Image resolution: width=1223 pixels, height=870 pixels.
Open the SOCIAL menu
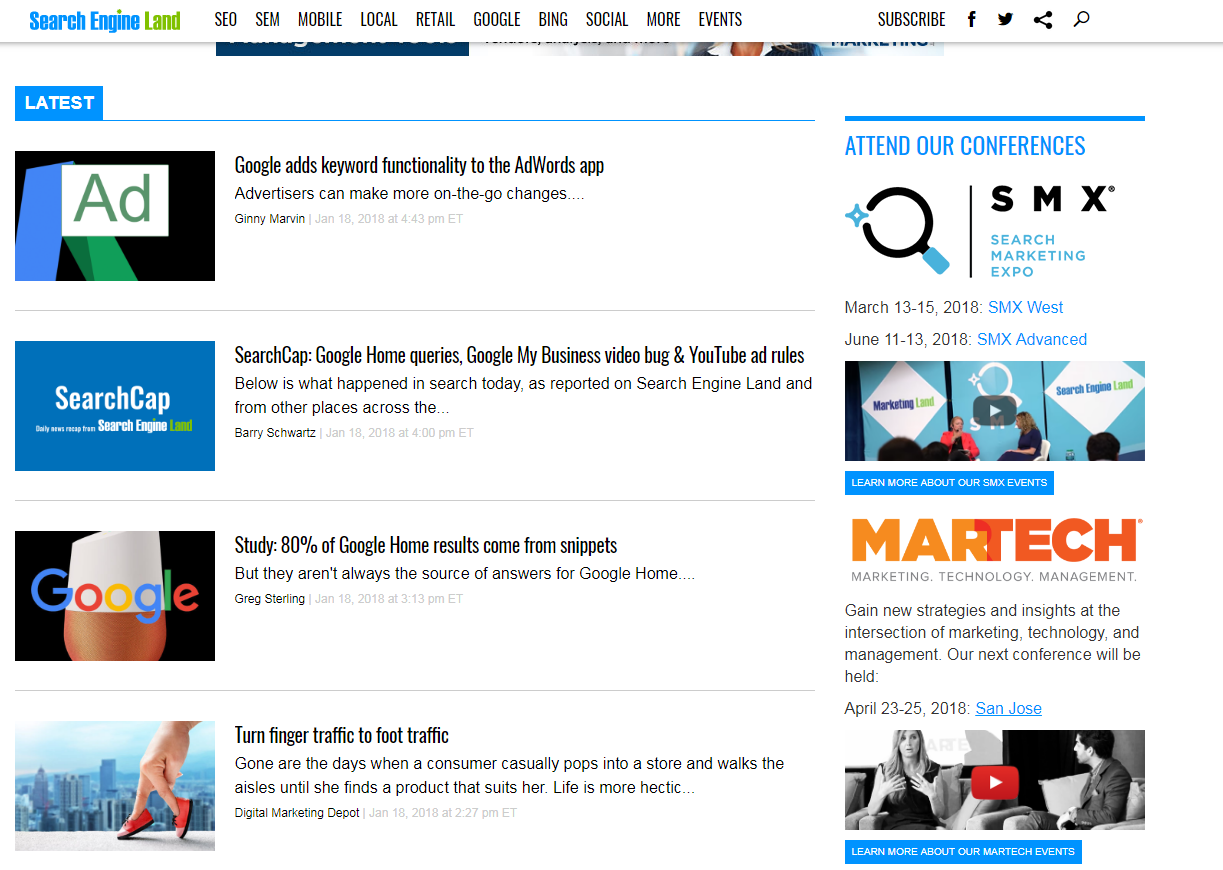(x=607, y=19)
